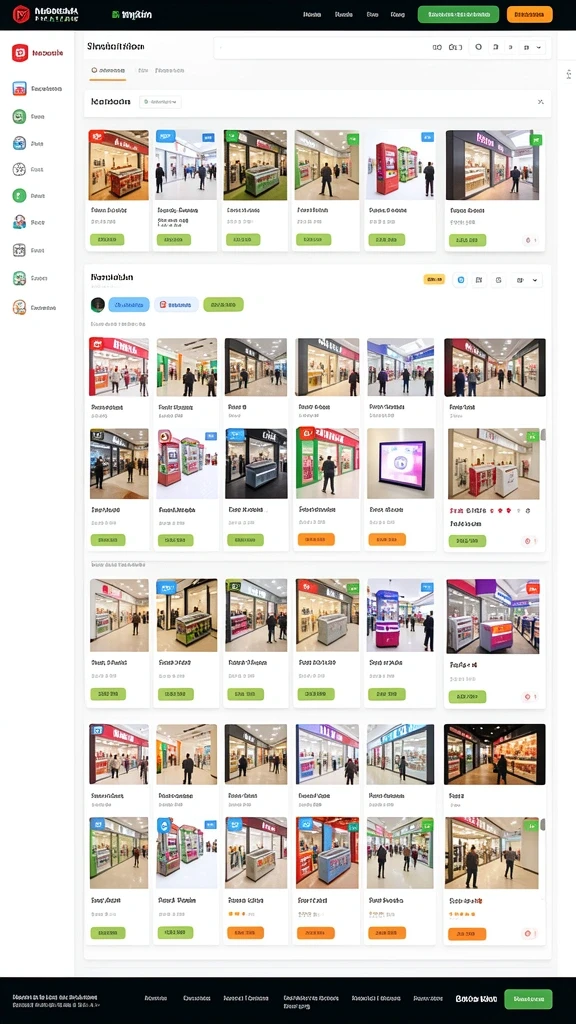Image resolution: width=576 pixels, height=1024 pixels.
Task: Toggle the blue pill filter chip
Action: [129, 304]
